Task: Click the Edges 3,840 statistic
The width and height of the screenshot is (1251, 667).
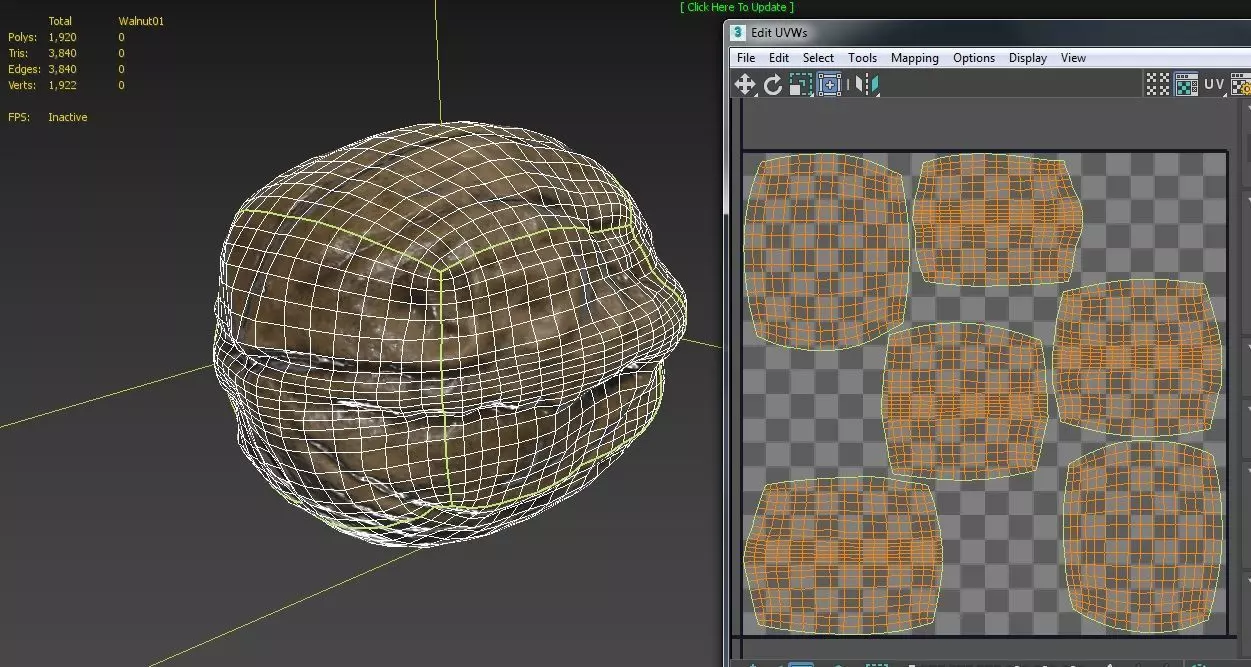Action: point(43,69)
